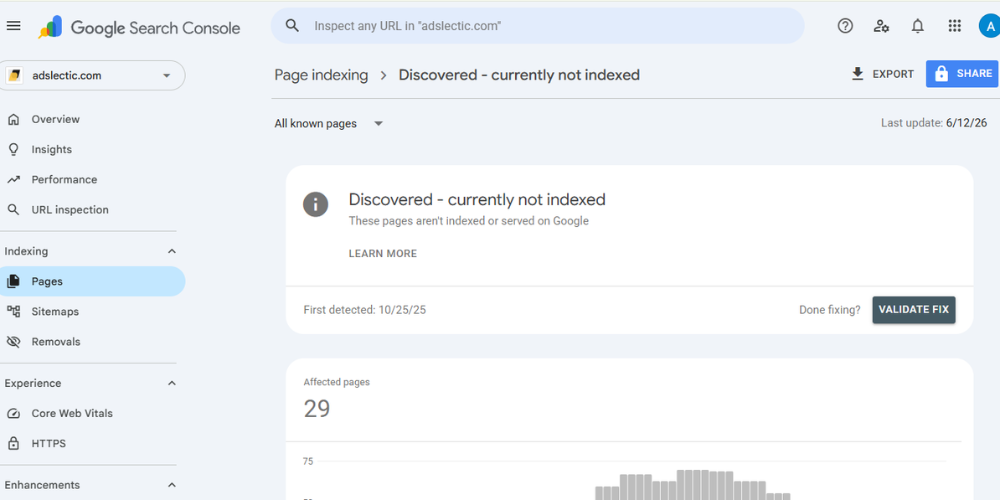Click the Performance trend icon
Screen dimensions: 1000x500
click(x=13, y=180)
